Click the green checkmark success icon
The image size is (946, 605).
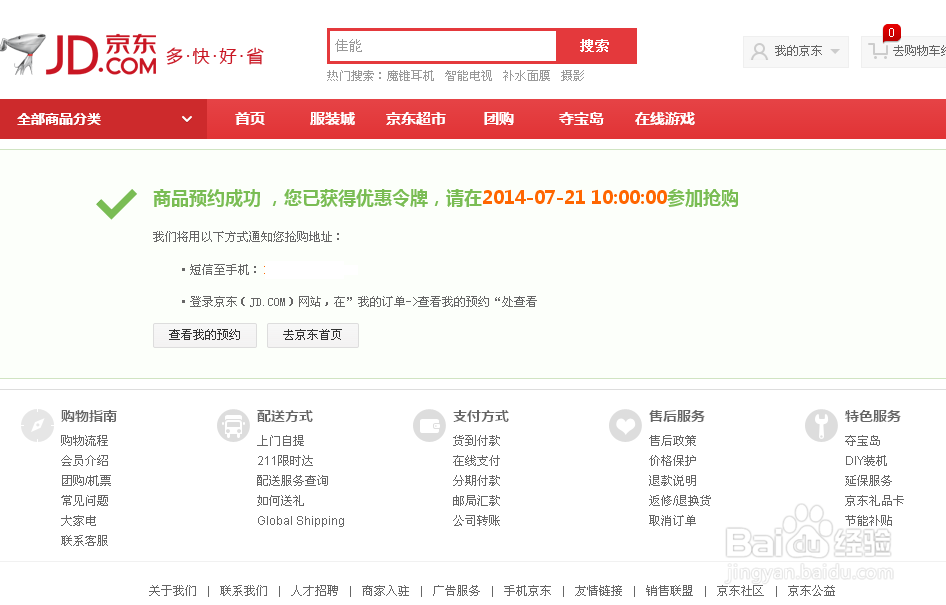tap(116, 204)
